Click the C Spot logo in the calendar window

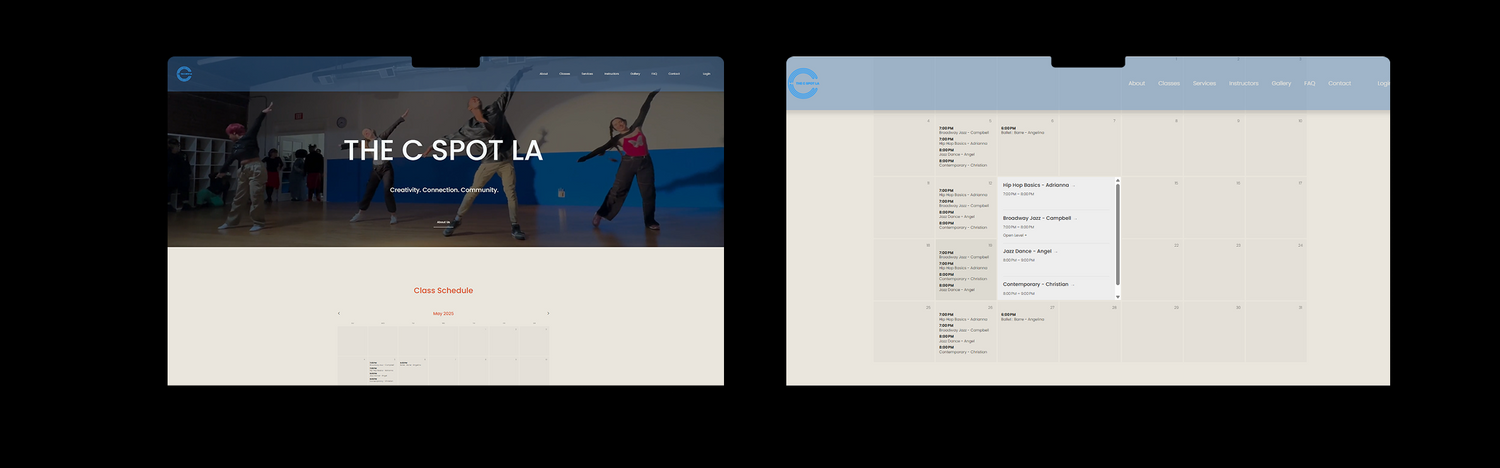point(803,84)
